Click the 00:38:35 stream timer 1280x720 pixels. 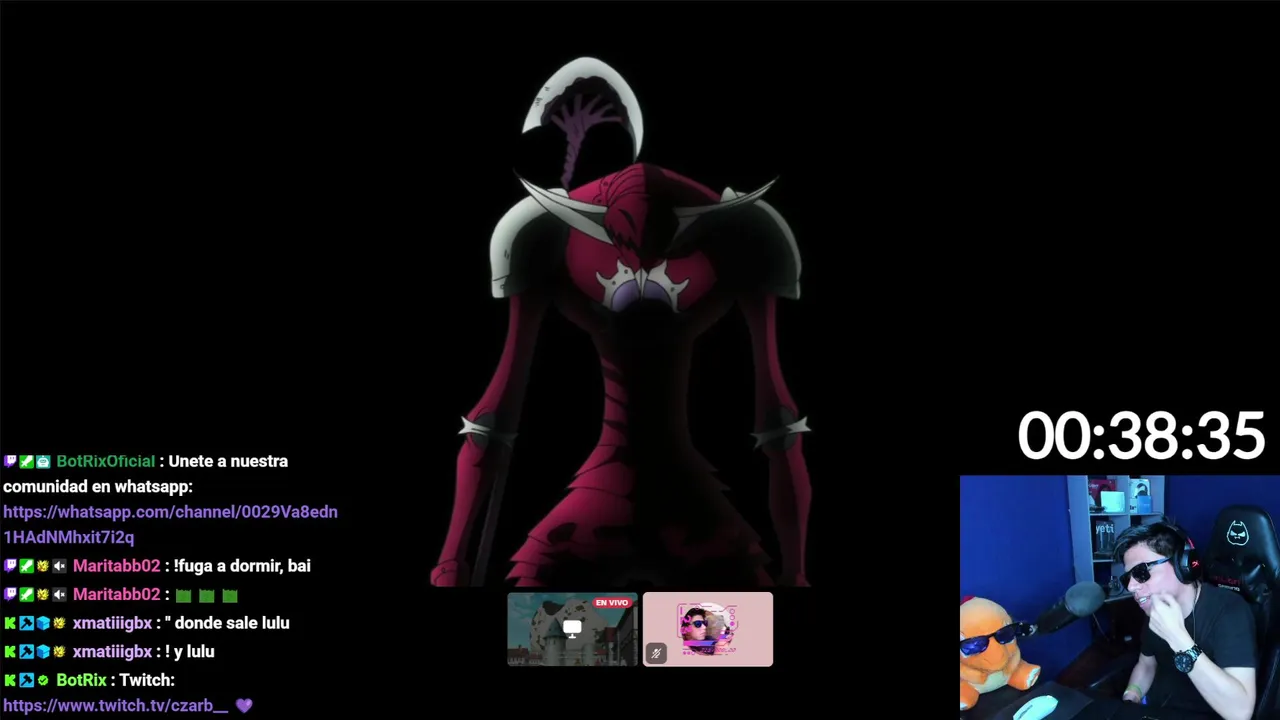pos(1141,437)
